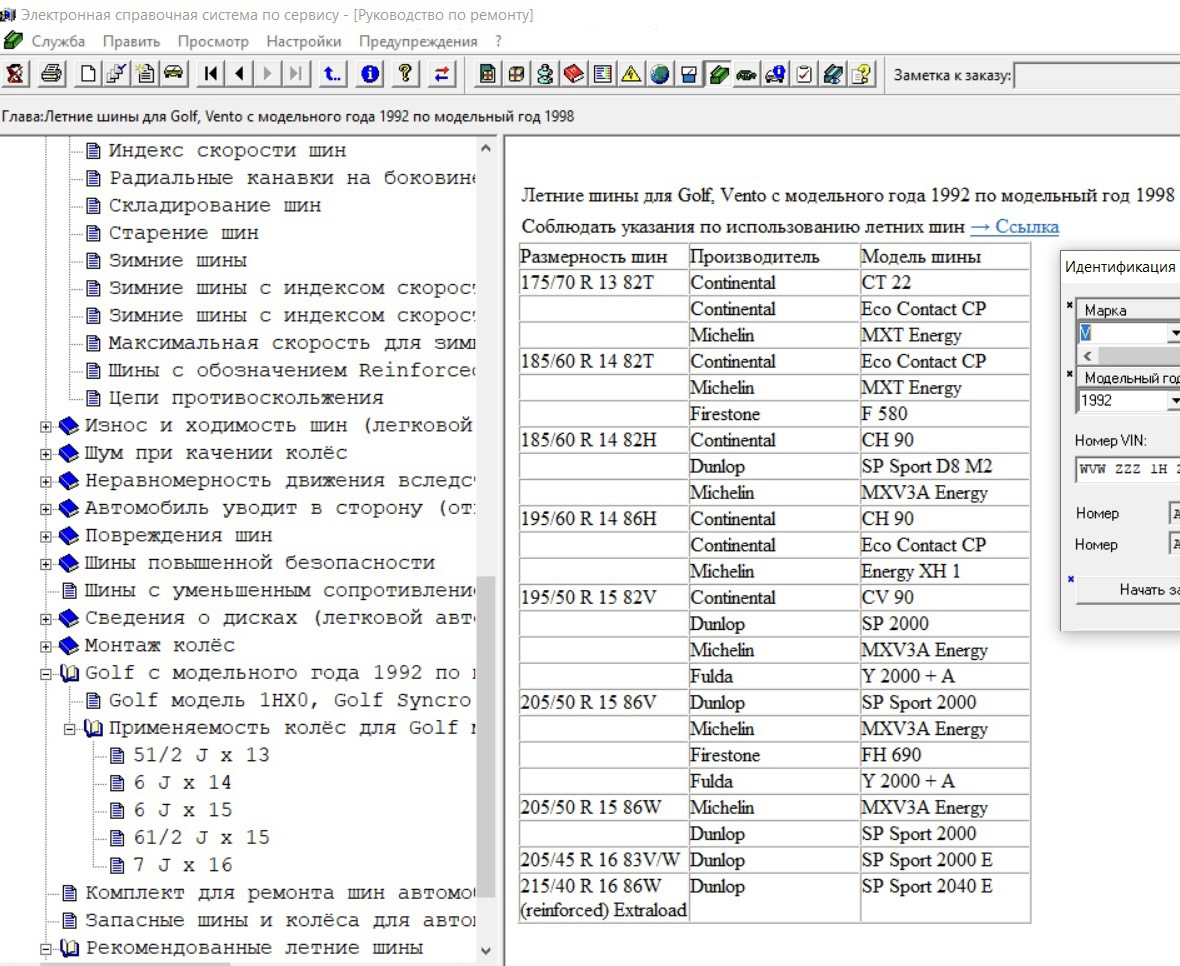Click the document with question mark icon
This screenshot has height=966, width=1180.
[862, 74]
